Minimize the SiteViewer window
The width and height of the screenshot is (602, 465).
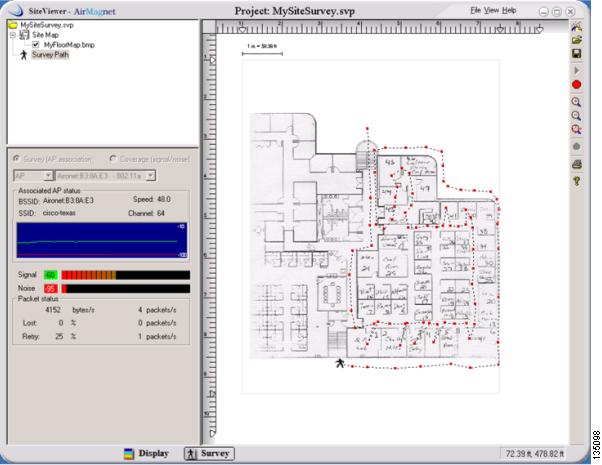[544, 12]
